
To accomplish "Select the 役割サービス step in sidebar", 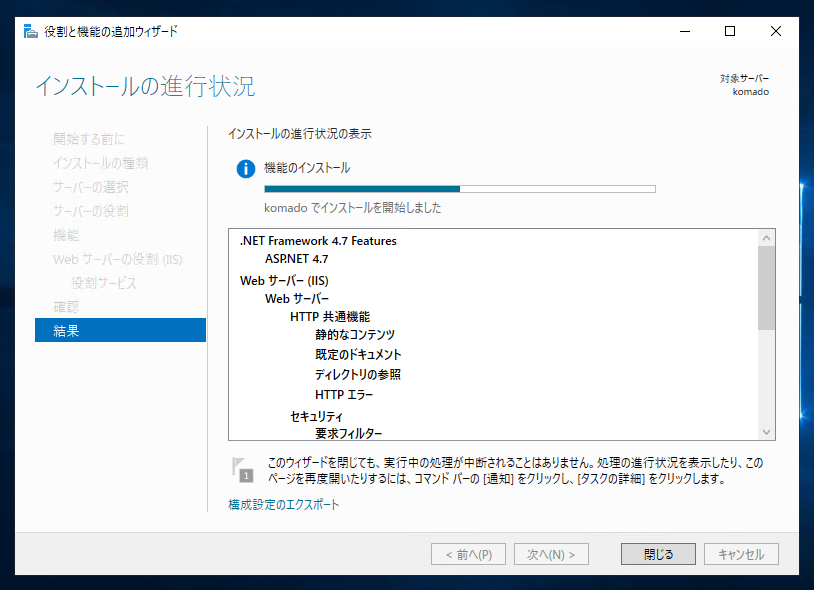I will 104,283.
